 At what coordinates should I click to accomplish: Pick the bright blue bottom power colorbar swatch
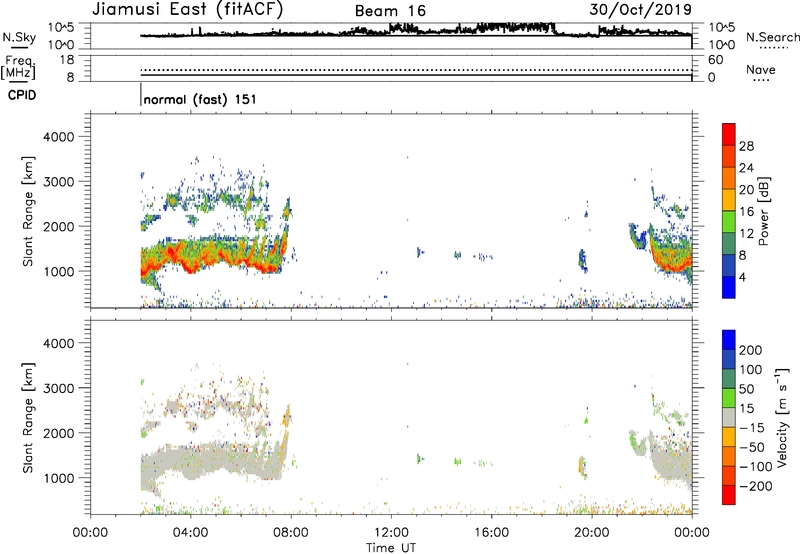point(729,287)
